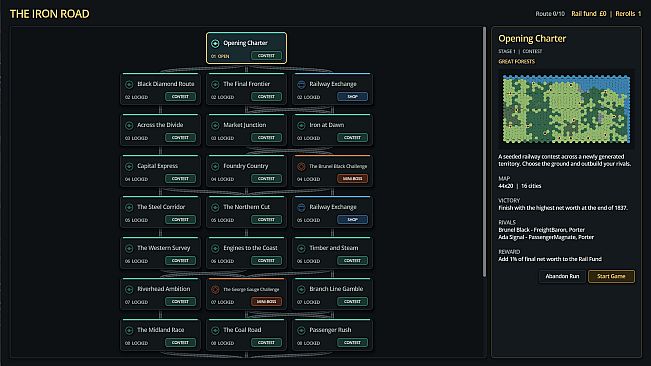This screenshot has width=651, height=366.
Task: Click the stage 05 Railway Exchange SHOP badge
Action: [352, 220]
